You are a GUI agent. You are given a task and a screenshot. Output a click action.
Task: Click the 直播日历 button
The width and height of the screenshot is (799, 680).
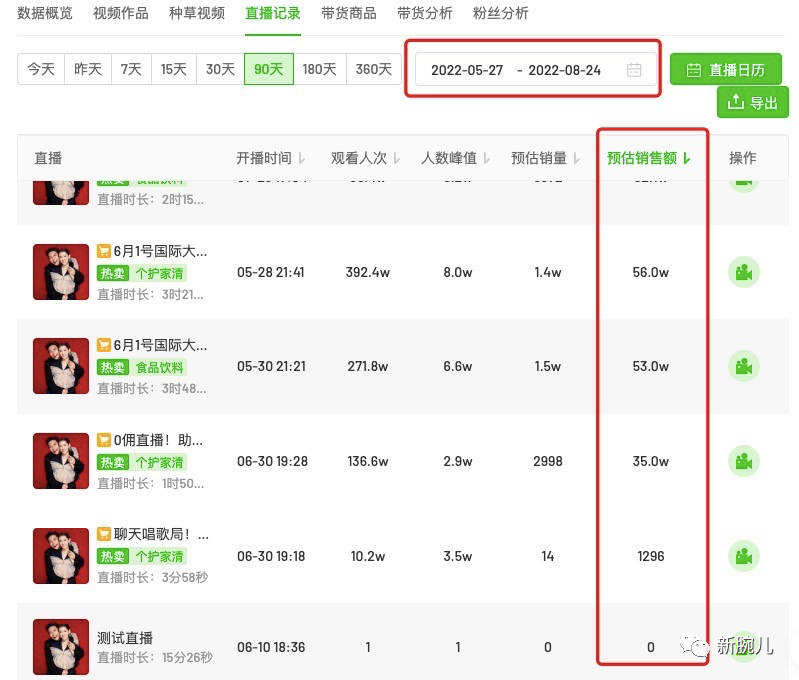pos(725,70)
